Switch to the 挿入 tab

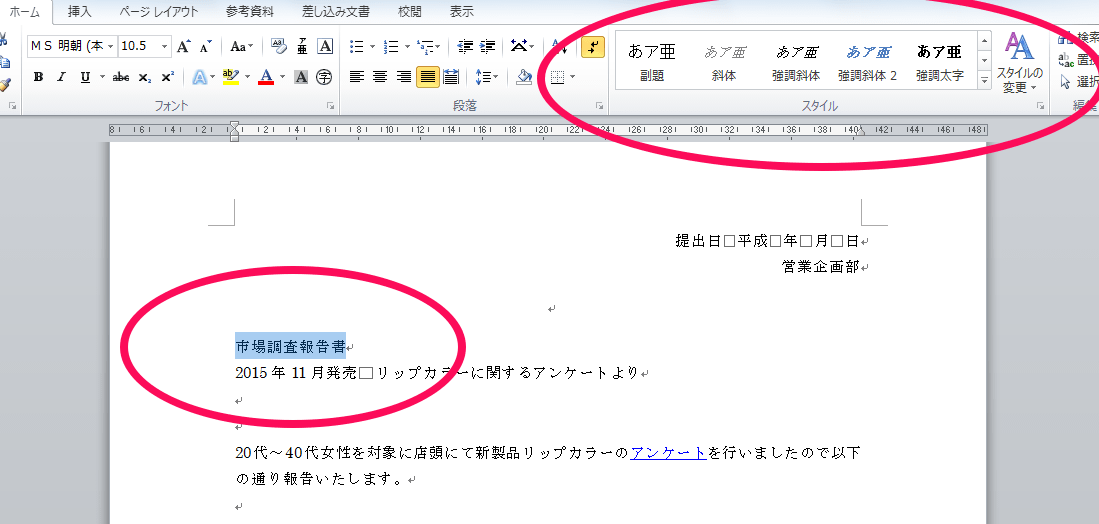[80, 11]
